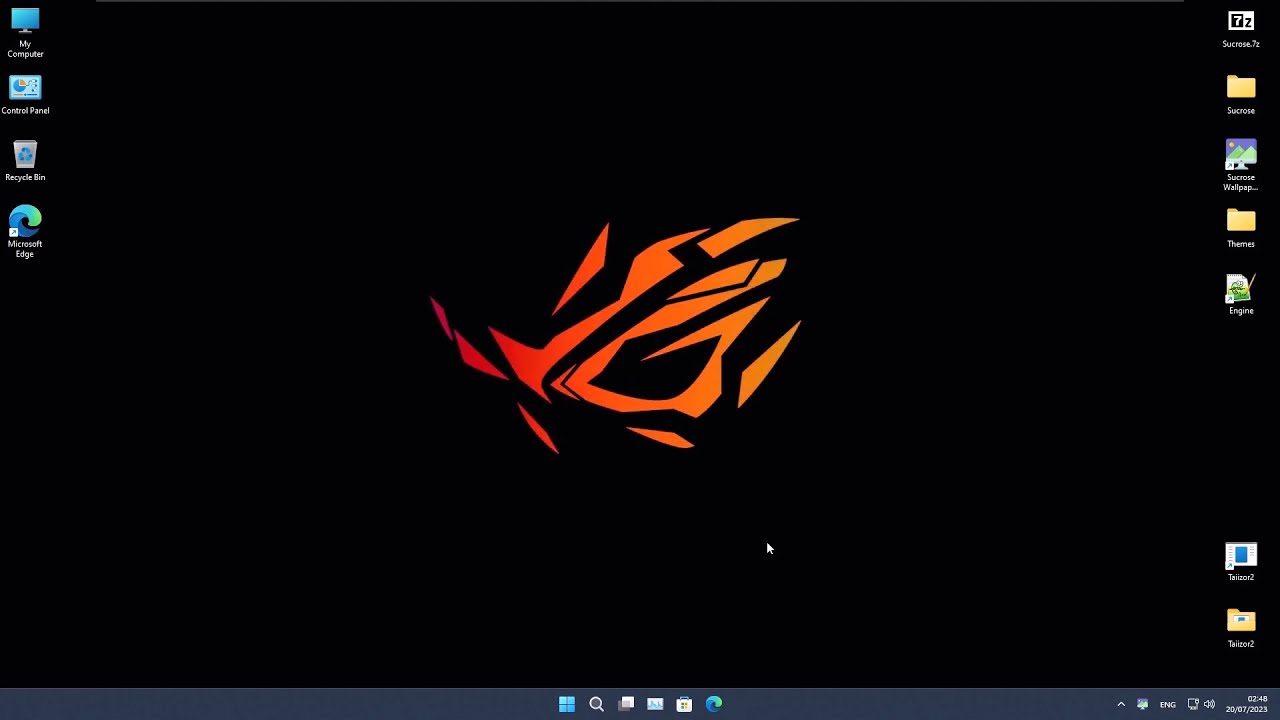
Task: Open the Control Panel desktop icon
Action: point(25,95)
